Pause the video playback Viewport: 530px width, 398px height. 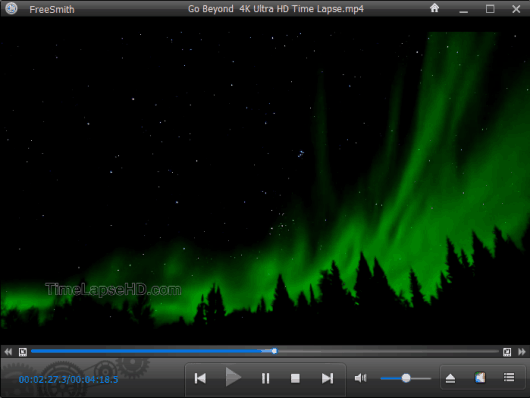[265, 378]
